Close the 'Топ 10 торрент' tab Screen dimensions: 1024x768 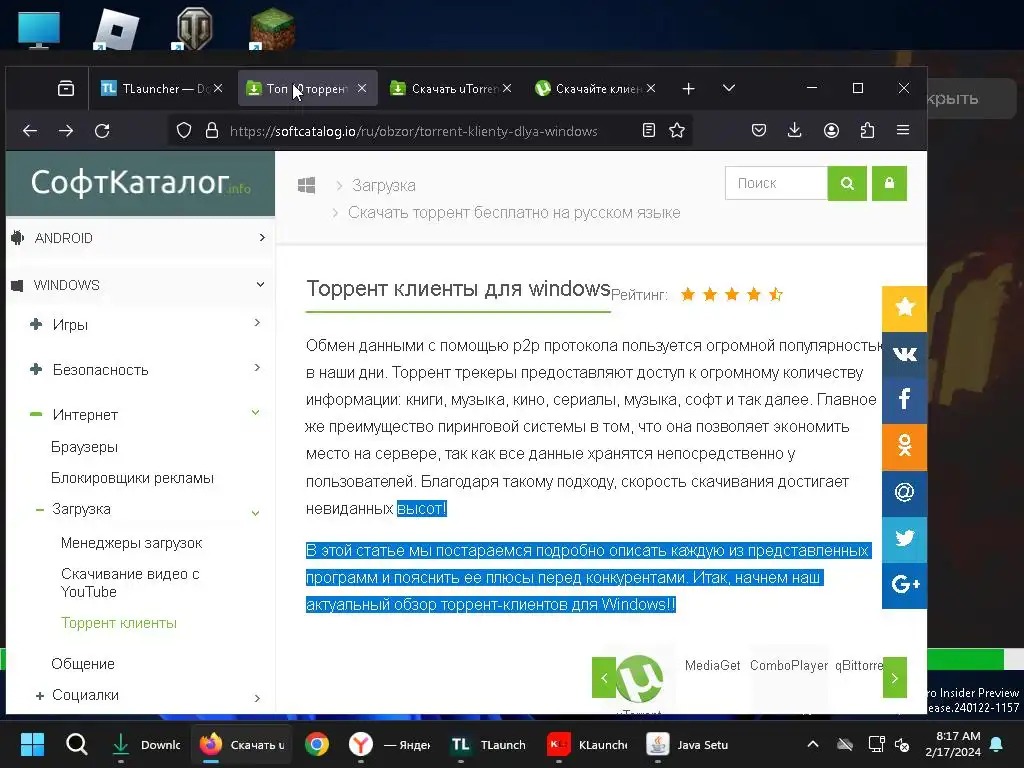362,88
